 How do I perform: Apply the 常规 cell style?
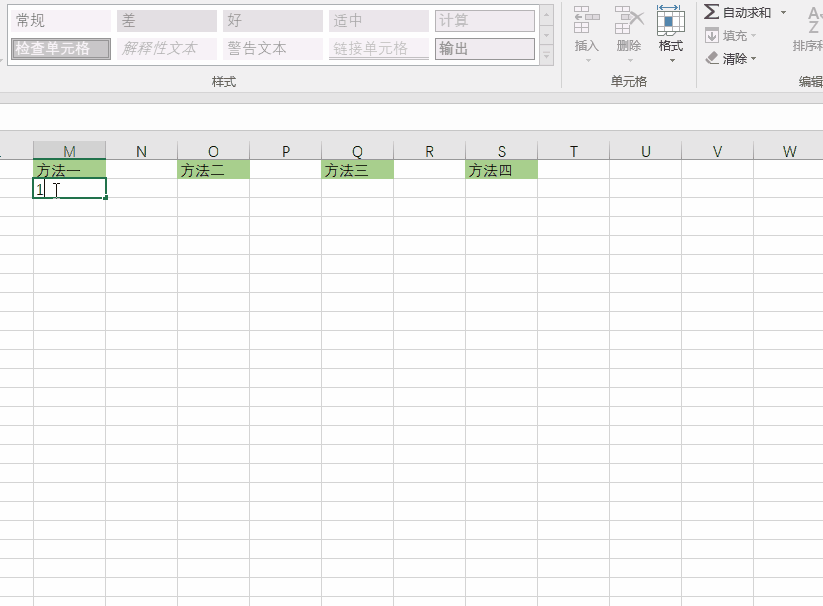pos(60,20)
